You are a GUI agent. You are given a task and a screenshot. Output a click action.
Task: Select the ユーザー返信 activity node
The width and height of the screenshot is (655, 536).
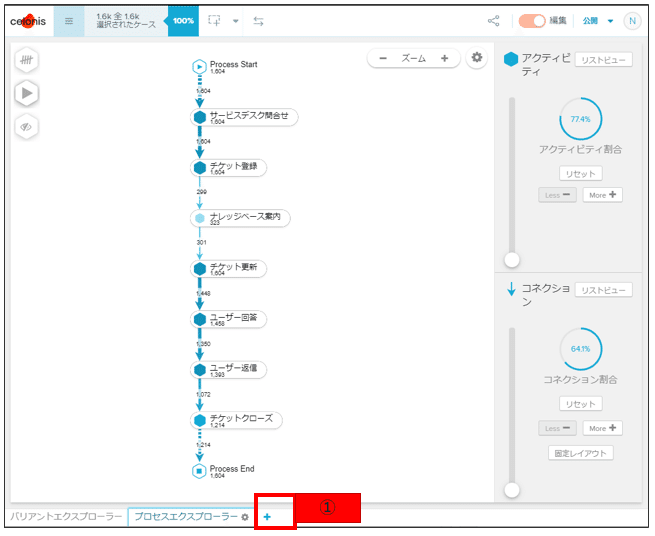[228, 370]
